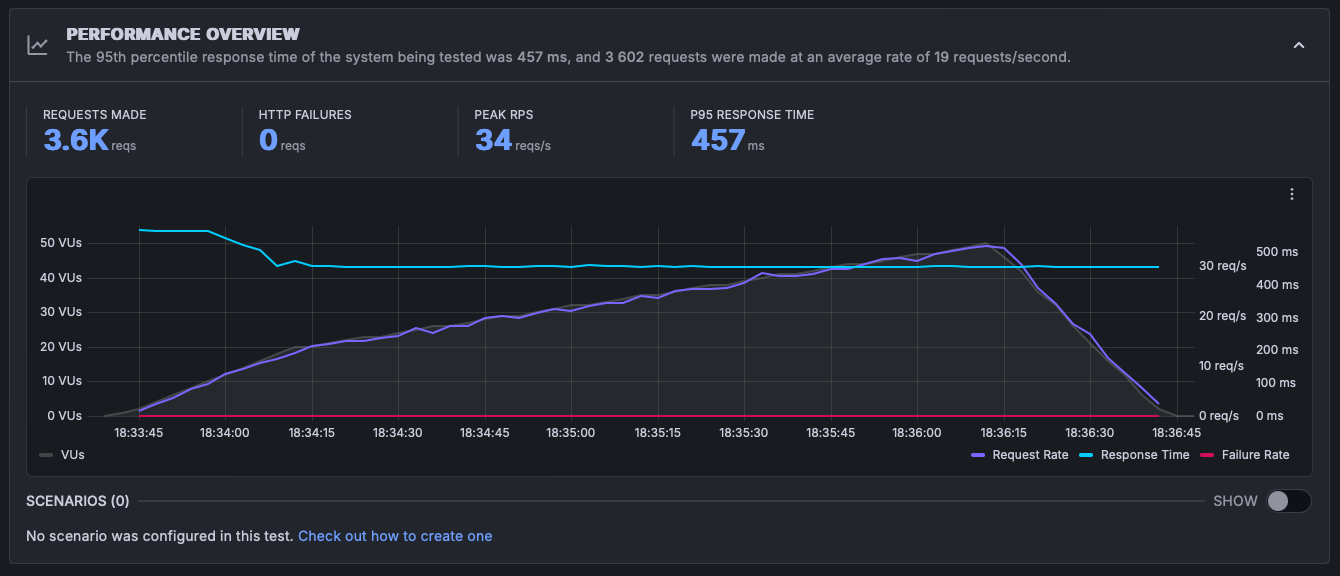
Task: Toggle VUs series in chart legend
Action: tap(62, 454)
